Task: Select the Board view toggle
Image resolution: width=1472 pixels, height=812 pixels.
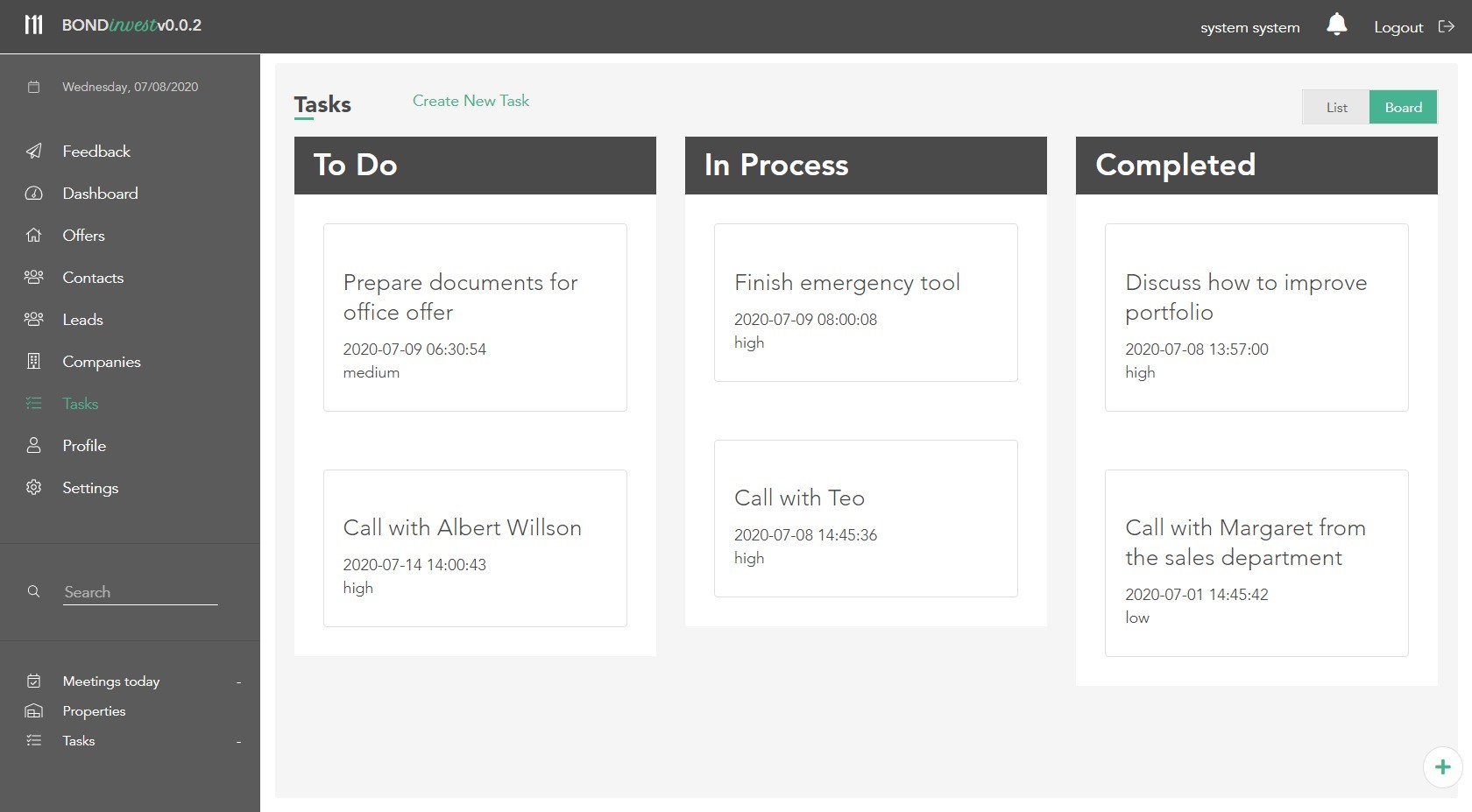Action: 1403,107
